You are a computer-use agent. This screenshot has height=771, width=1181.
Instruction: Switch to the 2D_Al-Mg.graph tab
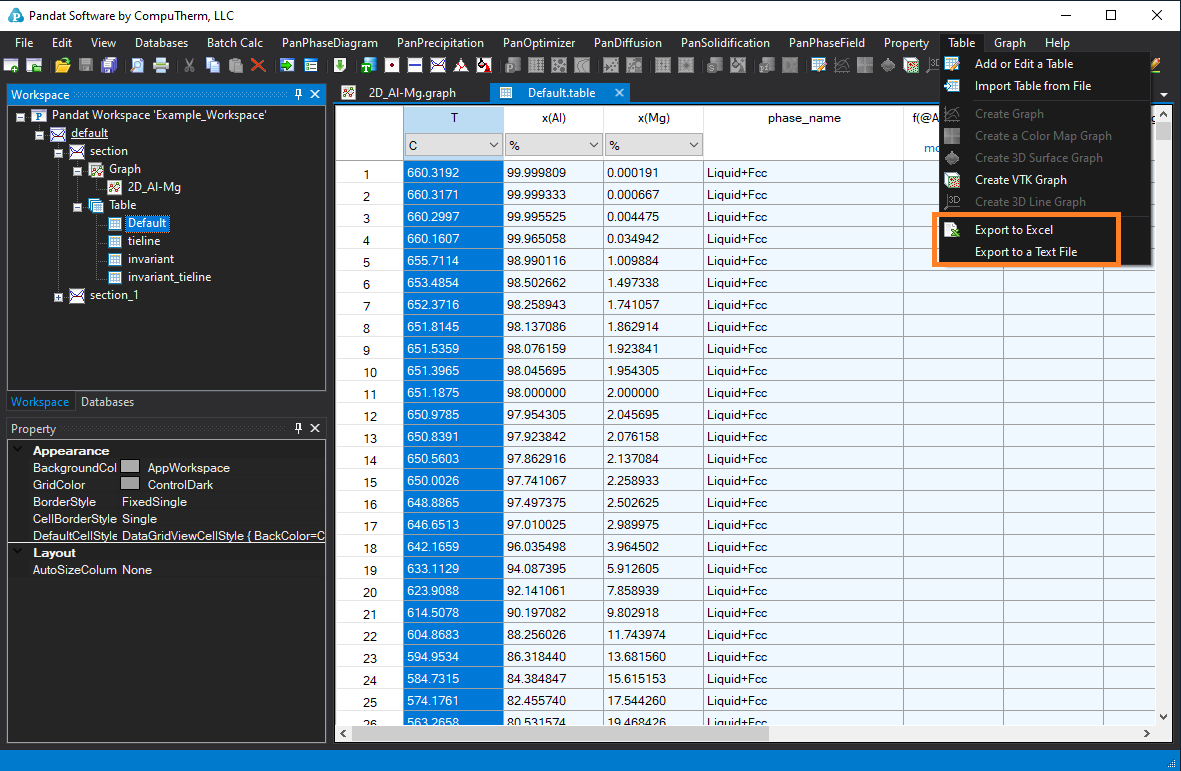click(411, 93)
